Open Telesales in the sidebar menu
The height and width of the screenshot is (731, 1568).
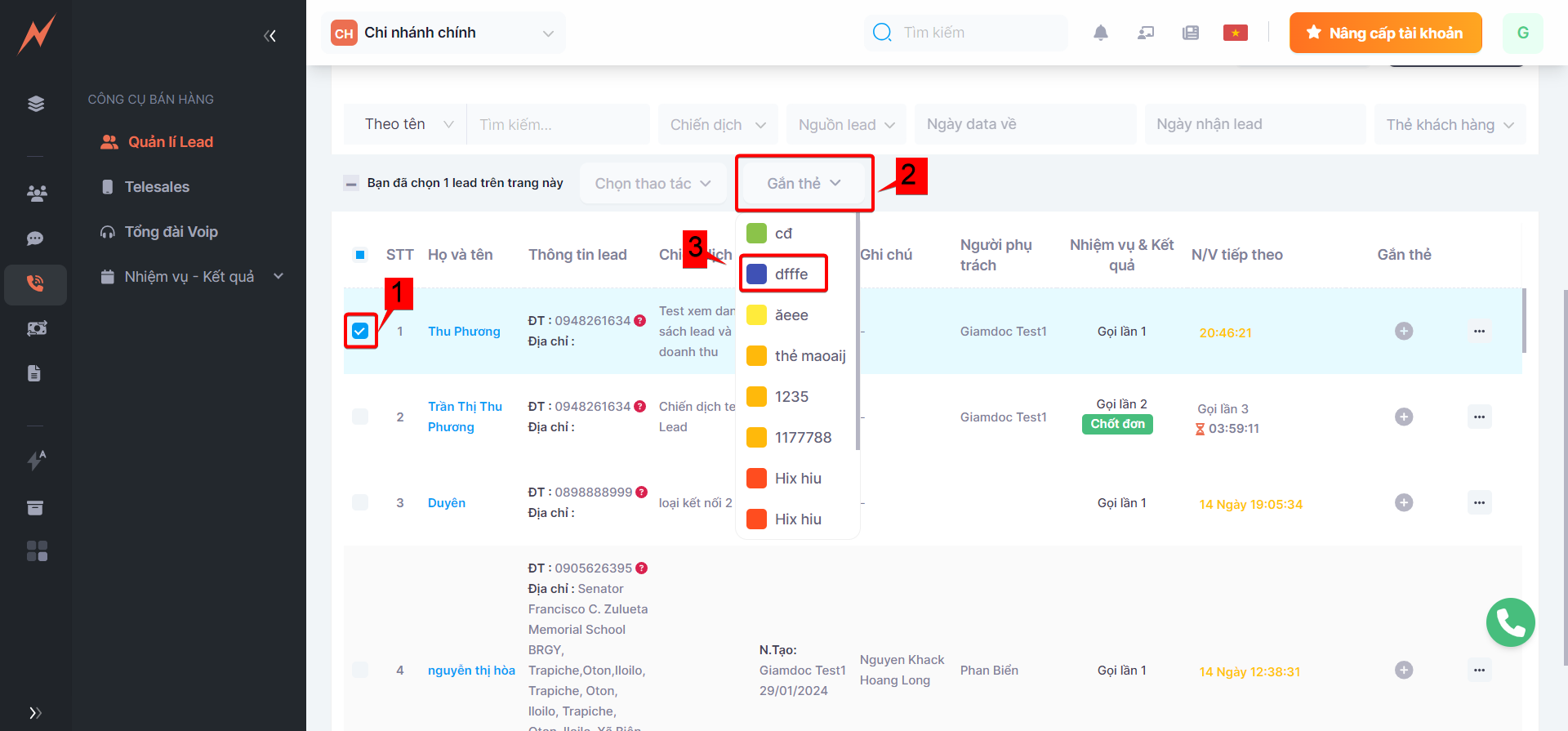157,187
